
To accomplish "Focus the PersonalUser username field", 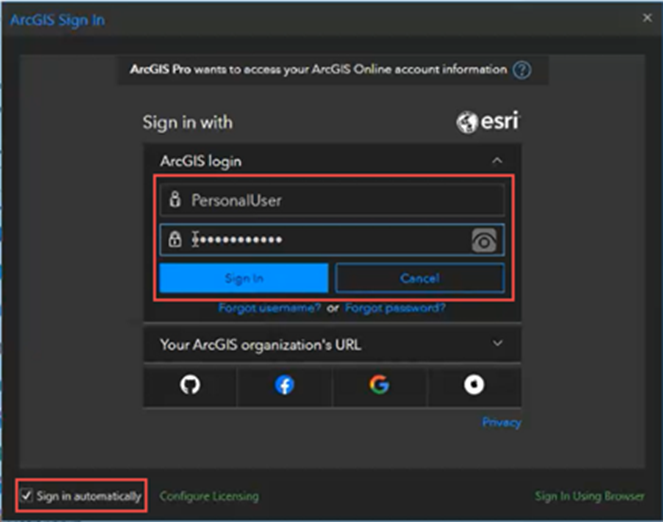I will [332, 200].
